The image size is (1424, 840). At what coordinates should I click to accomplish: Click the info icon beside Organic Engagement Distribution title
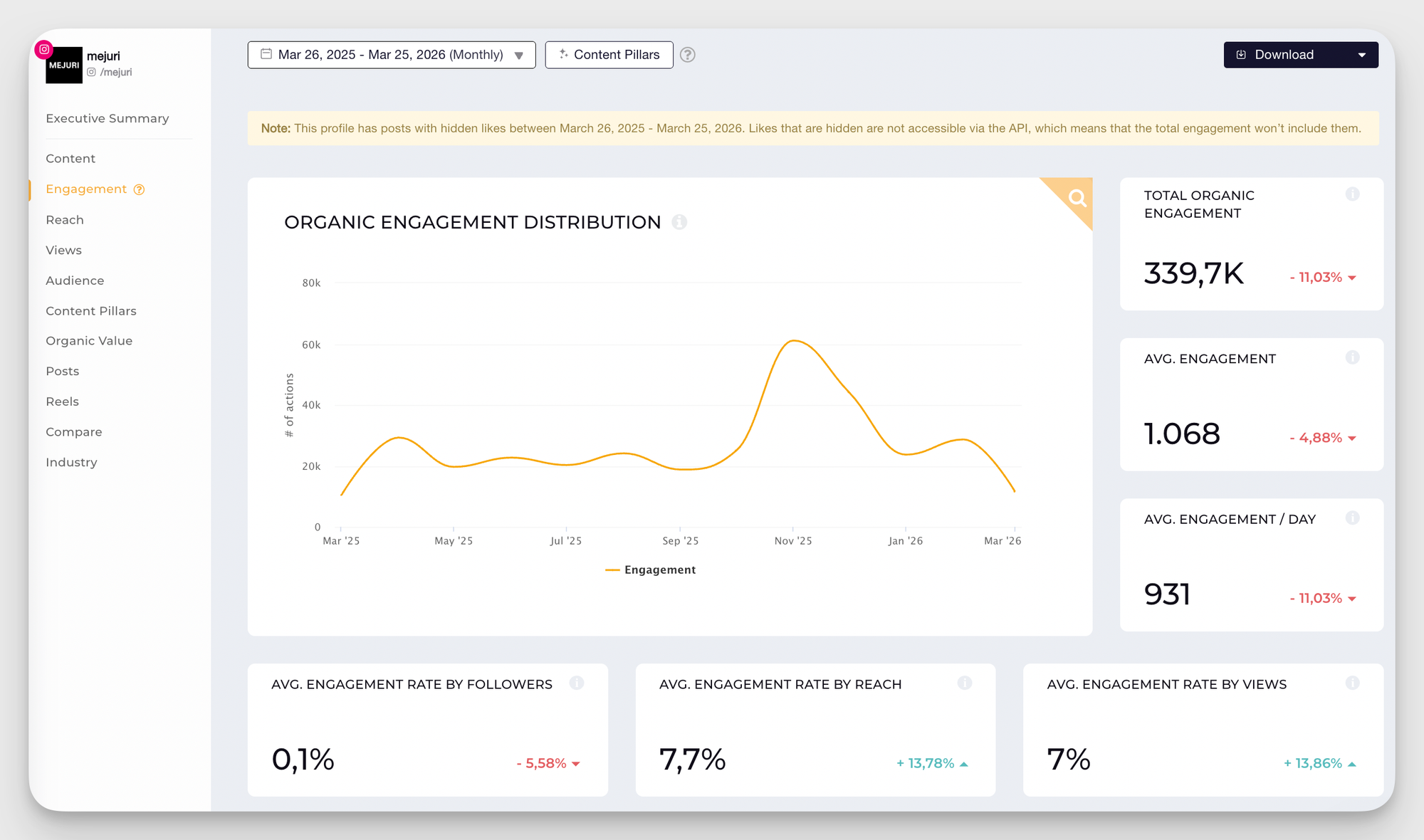681,222
